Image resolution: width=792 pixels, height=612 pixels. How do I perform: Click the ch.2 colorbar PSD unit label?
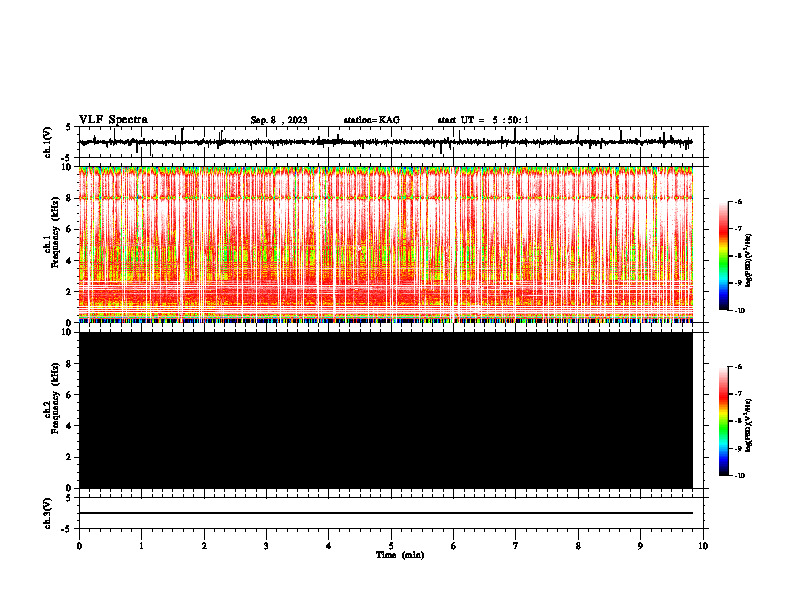(x=749, y=425)
